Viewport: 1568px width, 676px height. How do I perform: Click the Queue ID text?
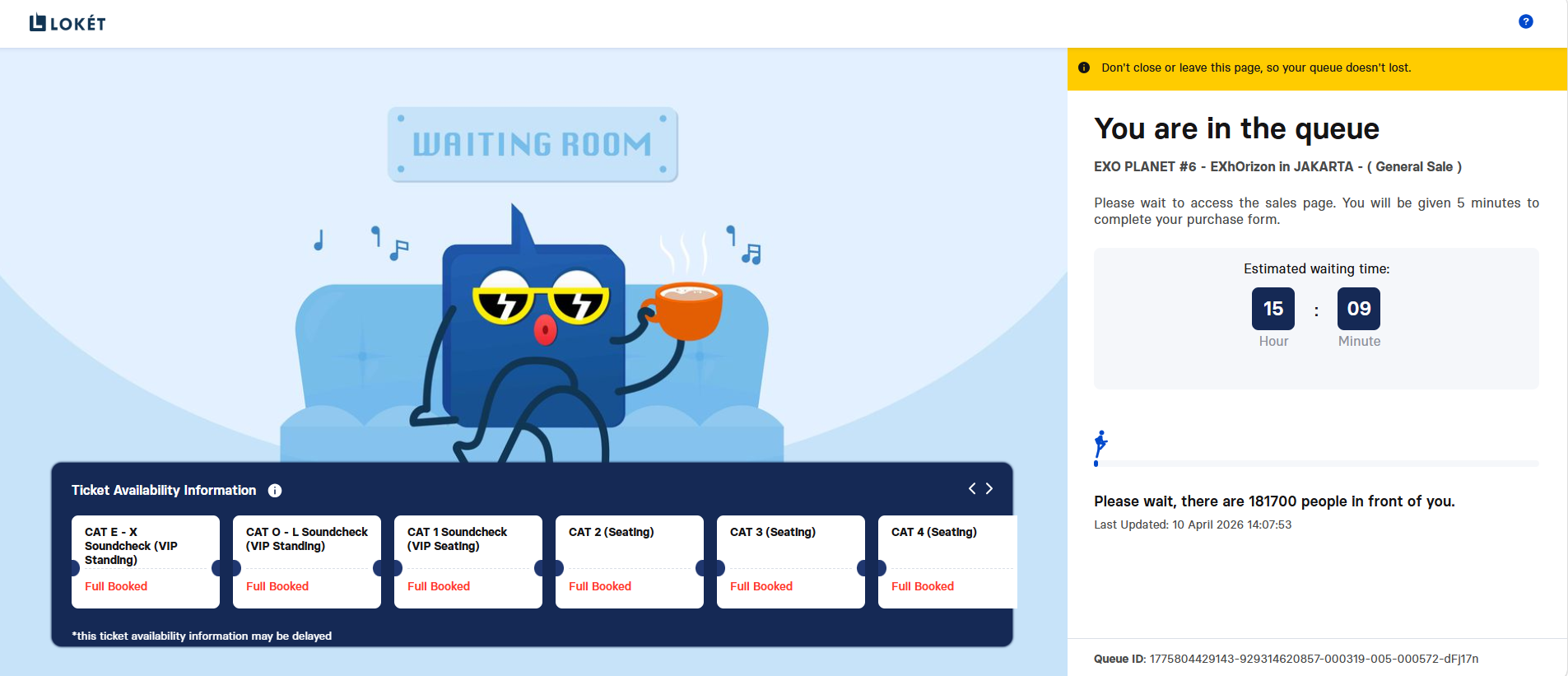(x=1286, y=659)
